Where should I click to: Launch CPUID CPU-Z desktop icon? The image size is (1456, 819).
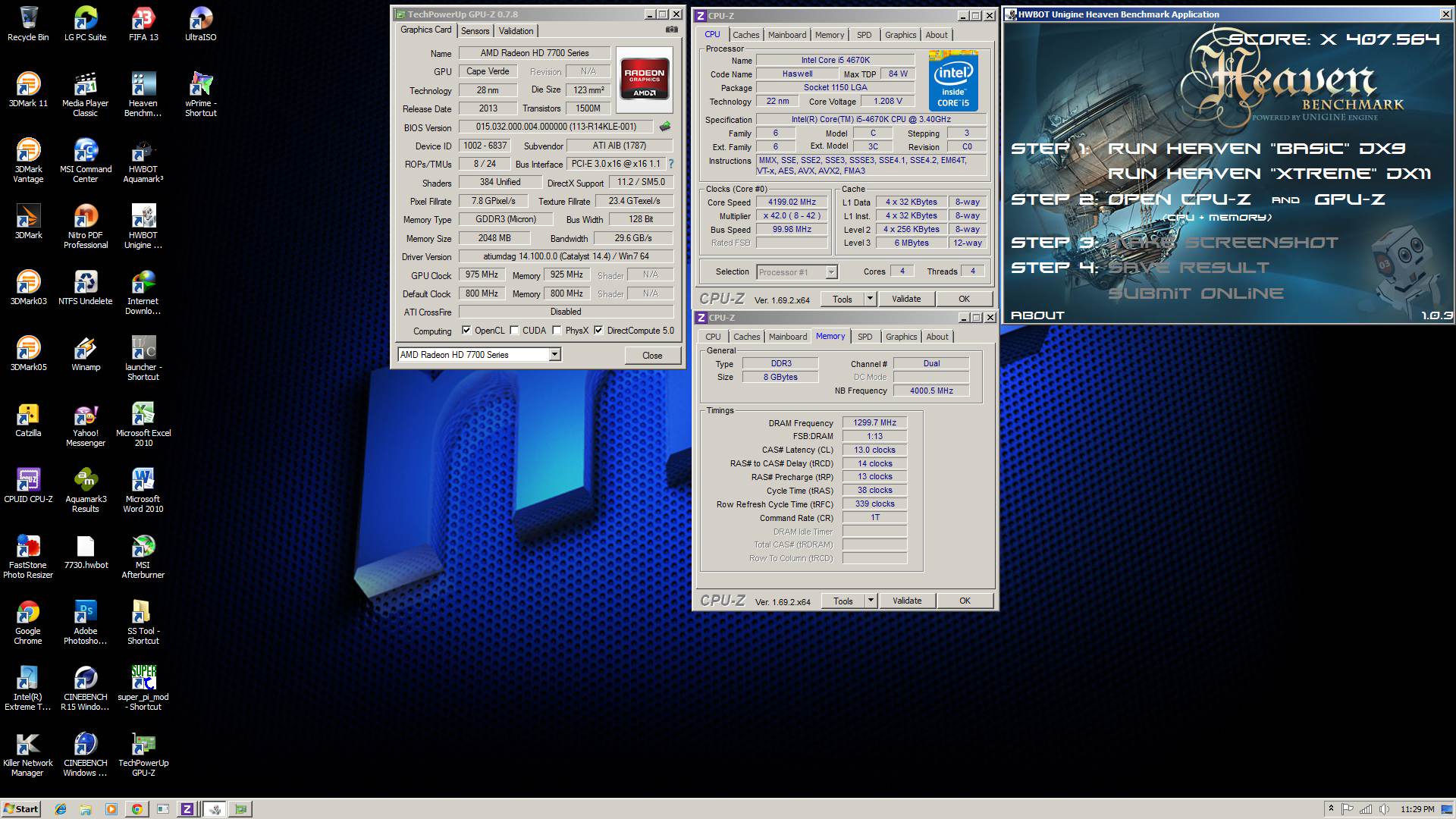pyautogui.click(x=28, y=485)
